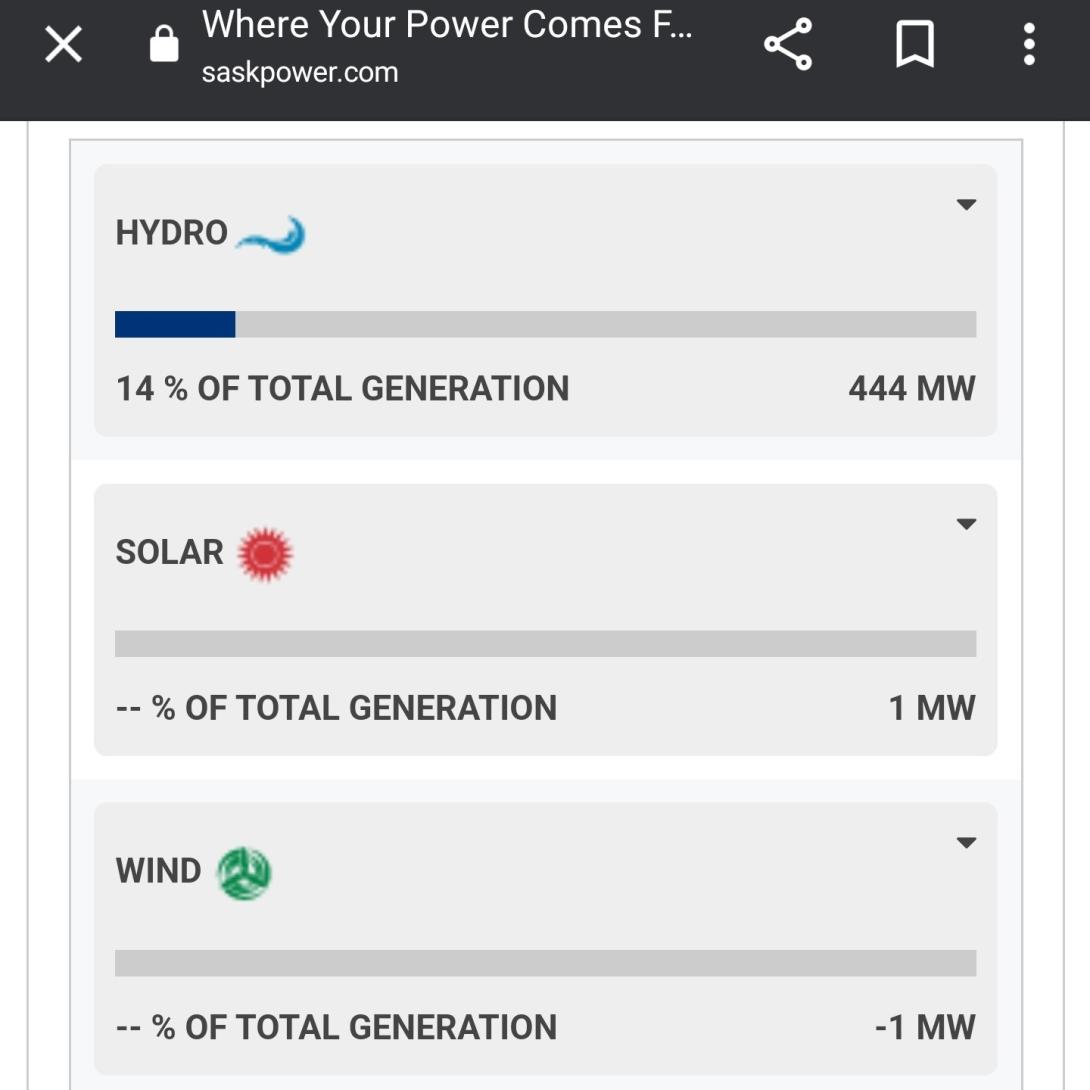The width and height of the screenshot is (1090, 1090).
Task: Tap the padlock site security icon
Action: tap(163, 45)
